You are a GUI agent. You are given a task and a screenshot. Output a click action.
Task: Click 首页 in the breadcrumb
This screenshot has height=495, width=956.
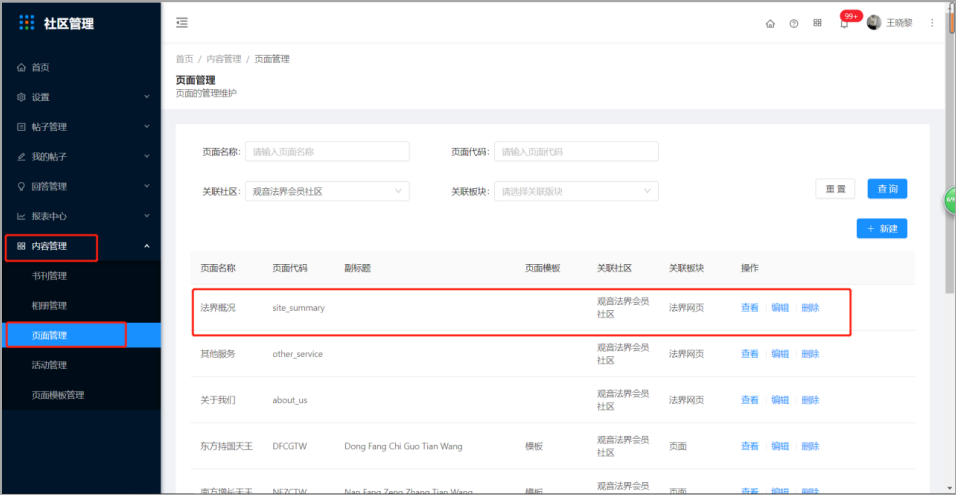coord(184,59)
